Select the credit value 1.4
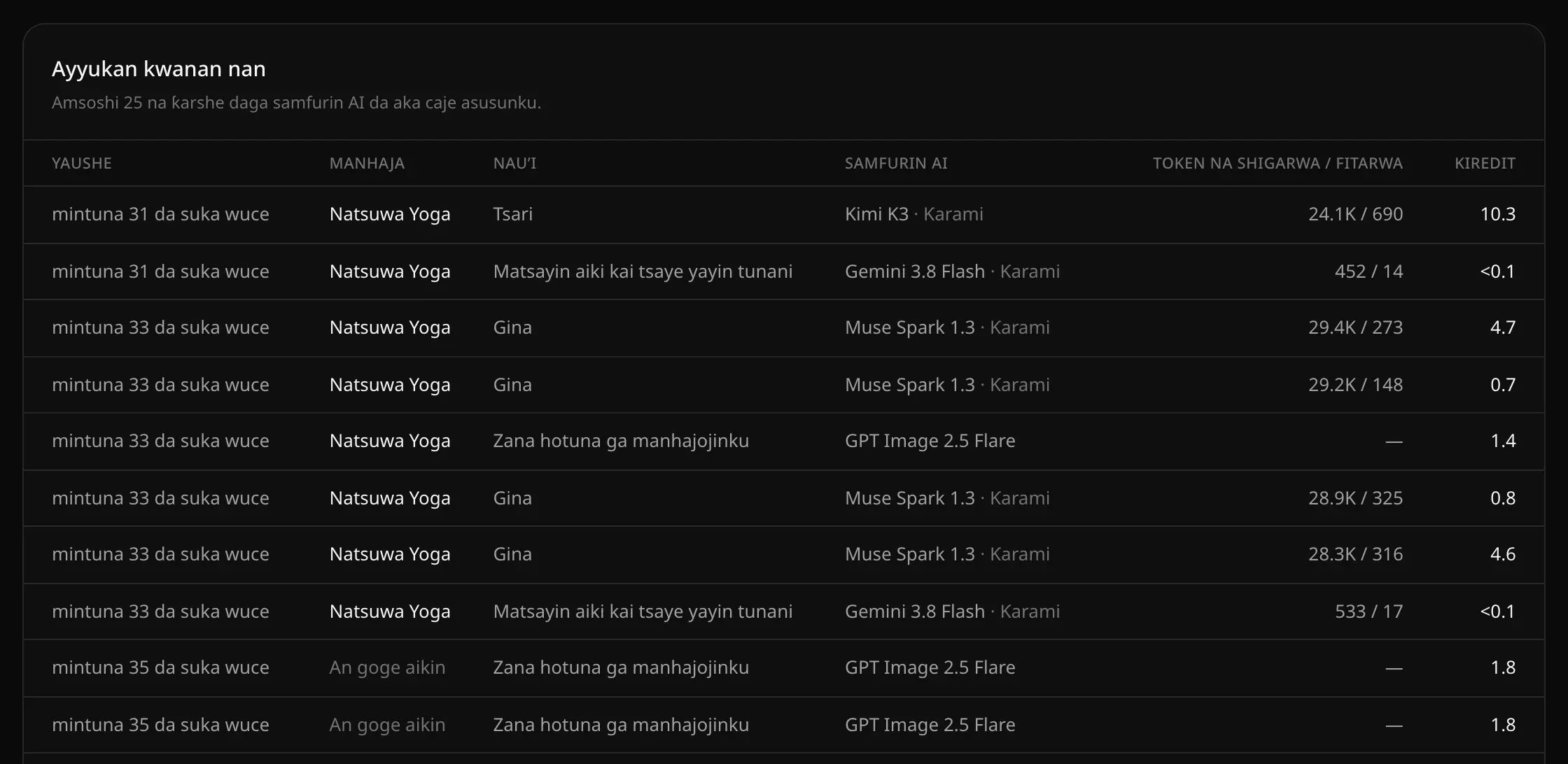 click(1502, 441)
